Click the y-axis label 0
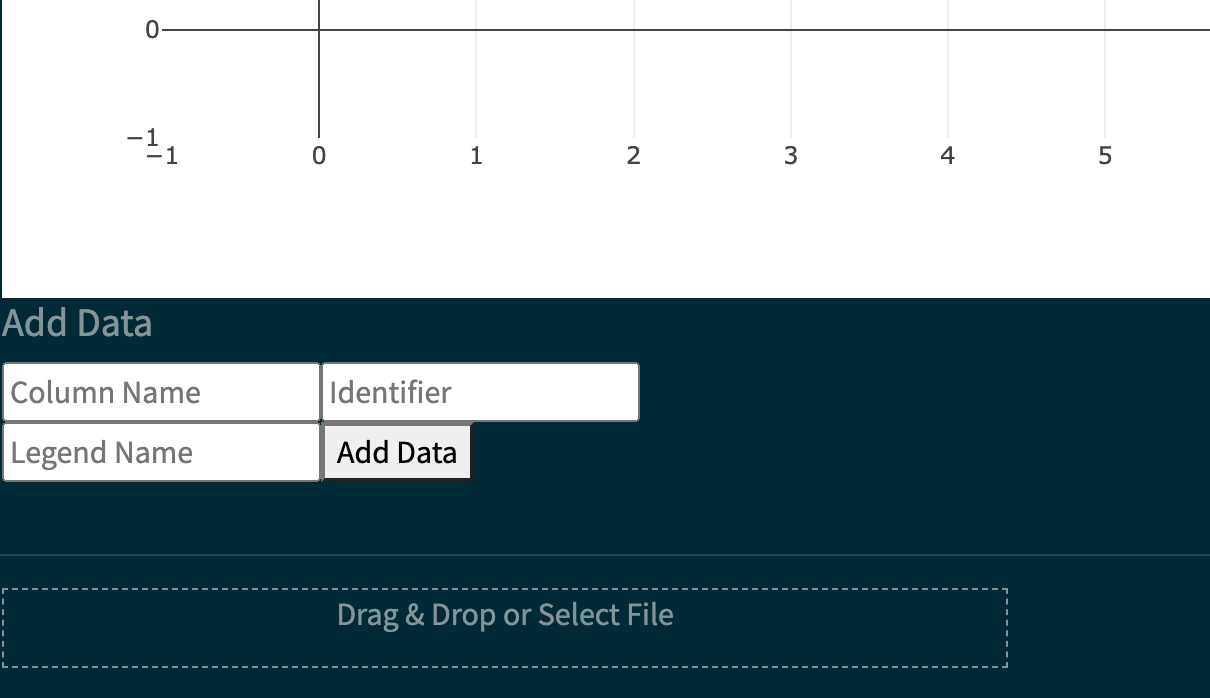The image size is (1210, 698). click(150, 30)
